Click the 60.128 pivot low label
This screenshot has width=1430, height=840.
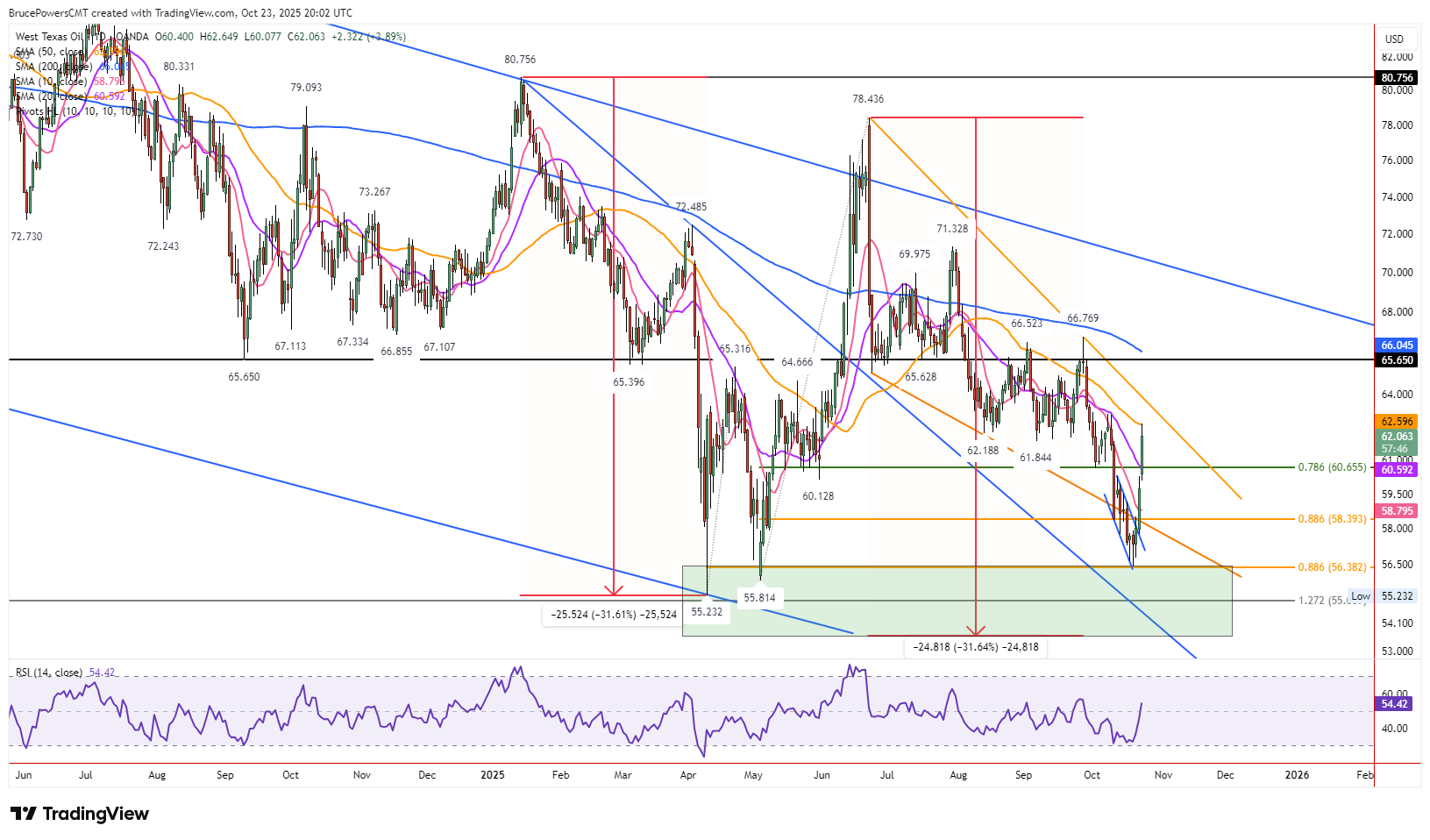click(818, 496)
